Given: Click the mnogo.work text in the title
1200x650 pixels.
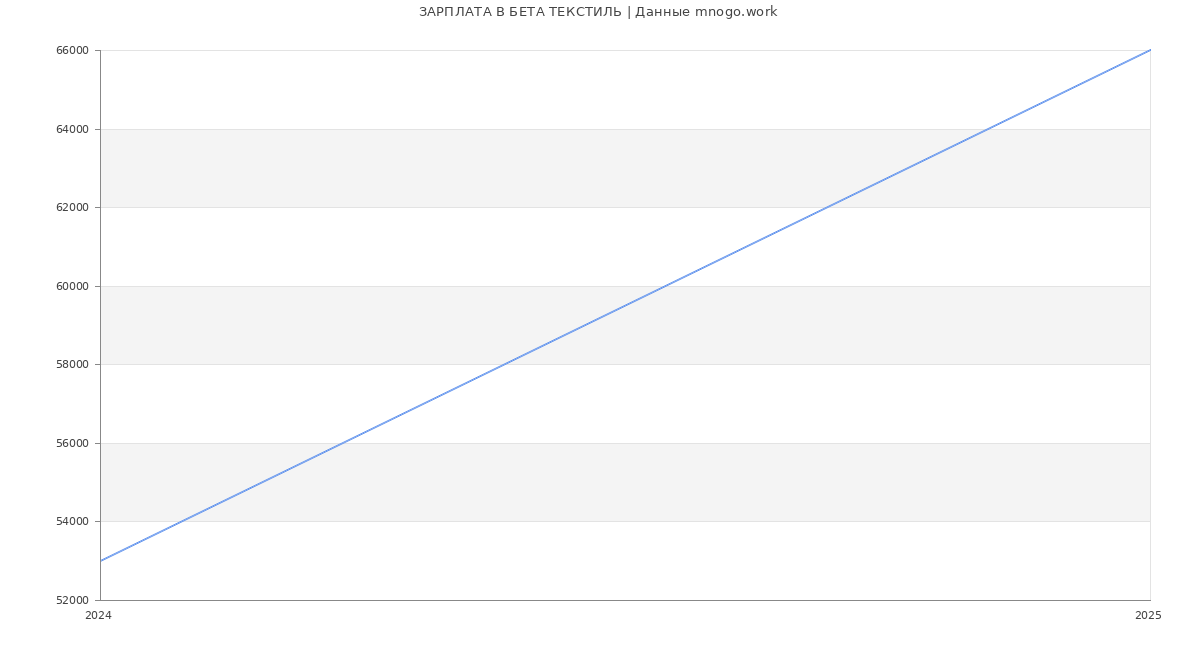Looking at the screenshot, I should pos(736,12).
